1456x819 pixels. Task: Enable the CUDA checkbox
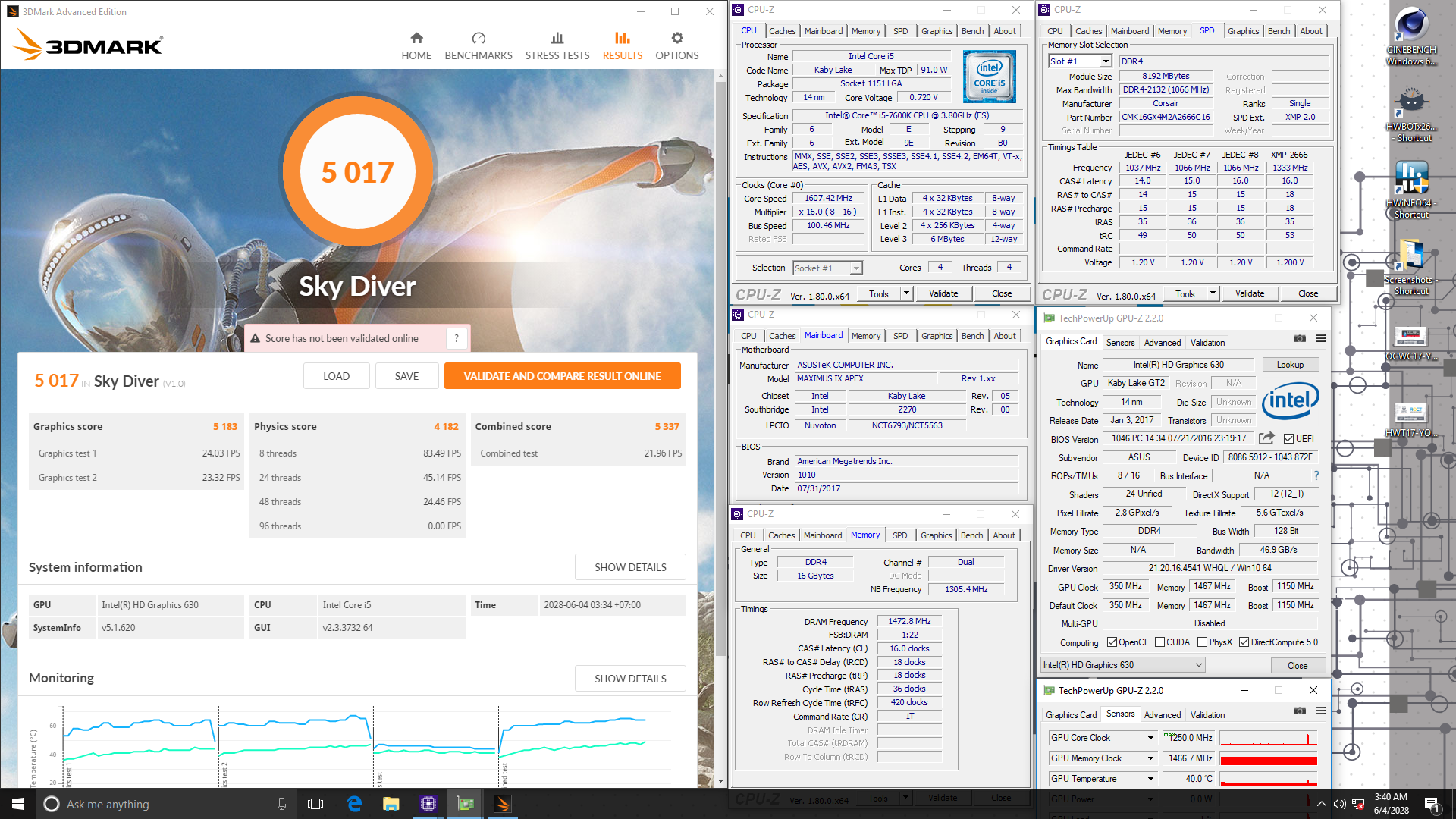click(1159, 642)
